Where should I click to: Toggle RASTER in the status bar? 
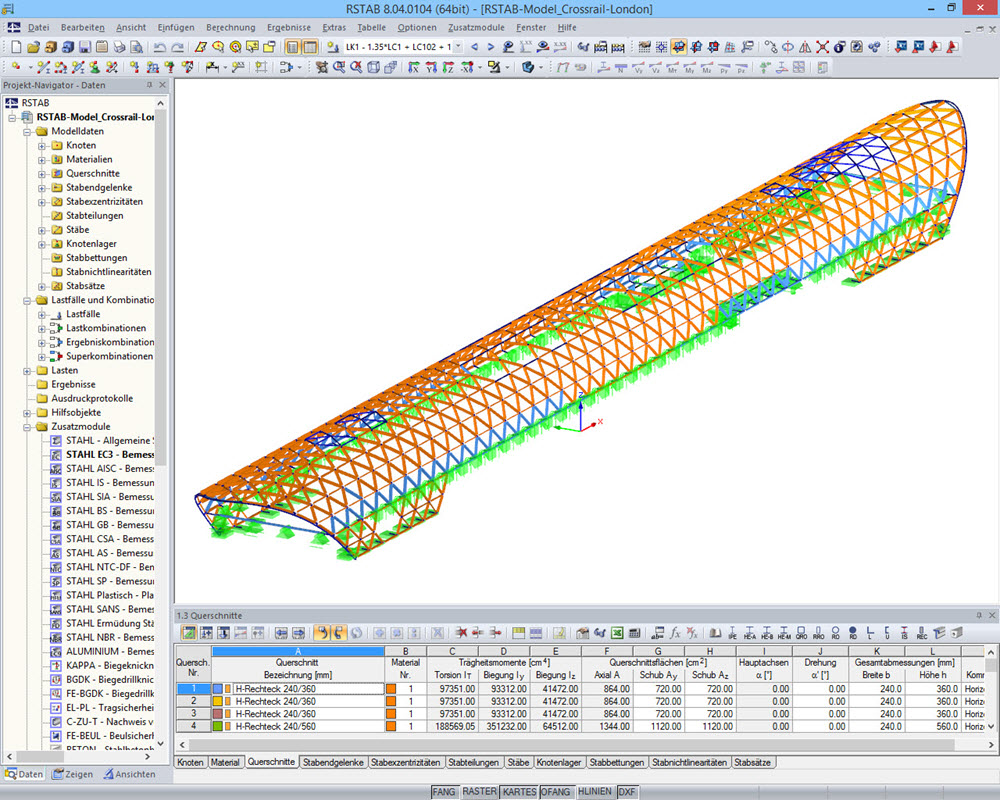pos(480,792)
